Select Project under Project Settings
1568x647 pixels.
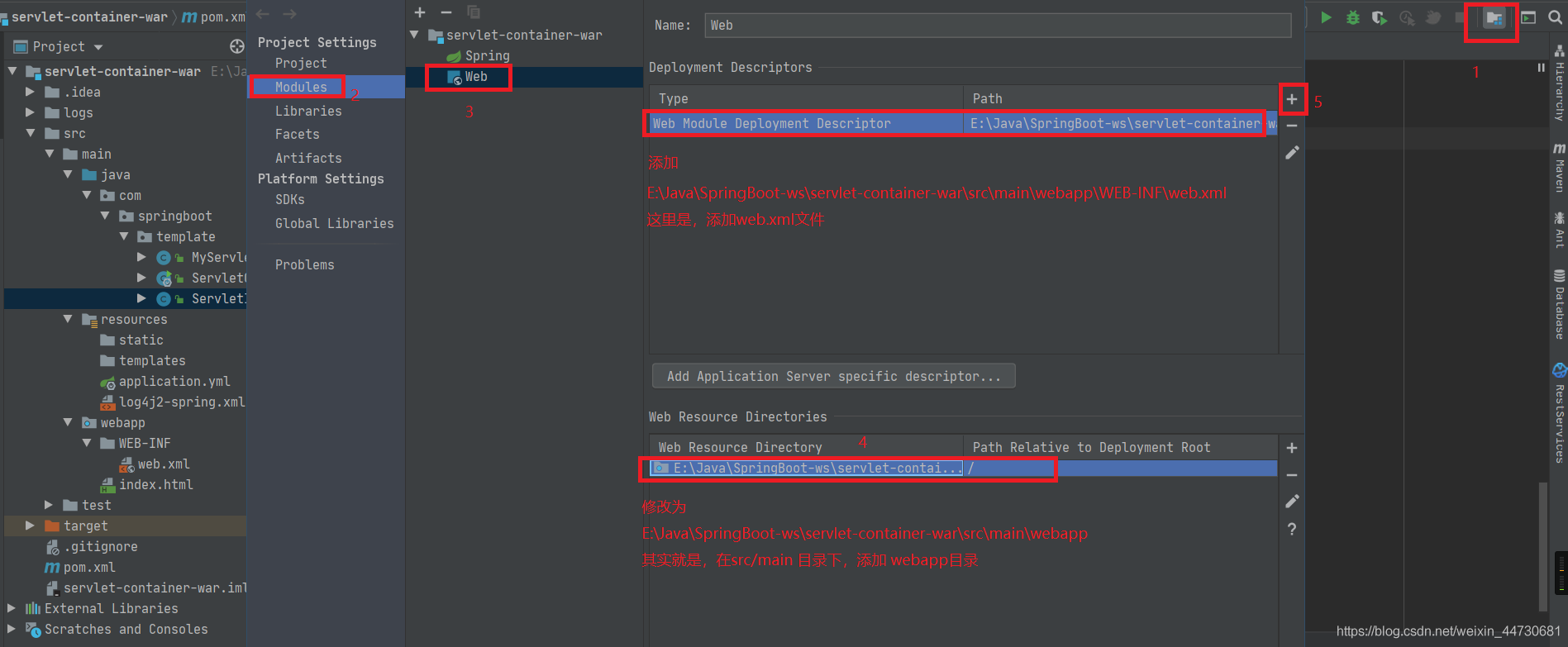301,63
